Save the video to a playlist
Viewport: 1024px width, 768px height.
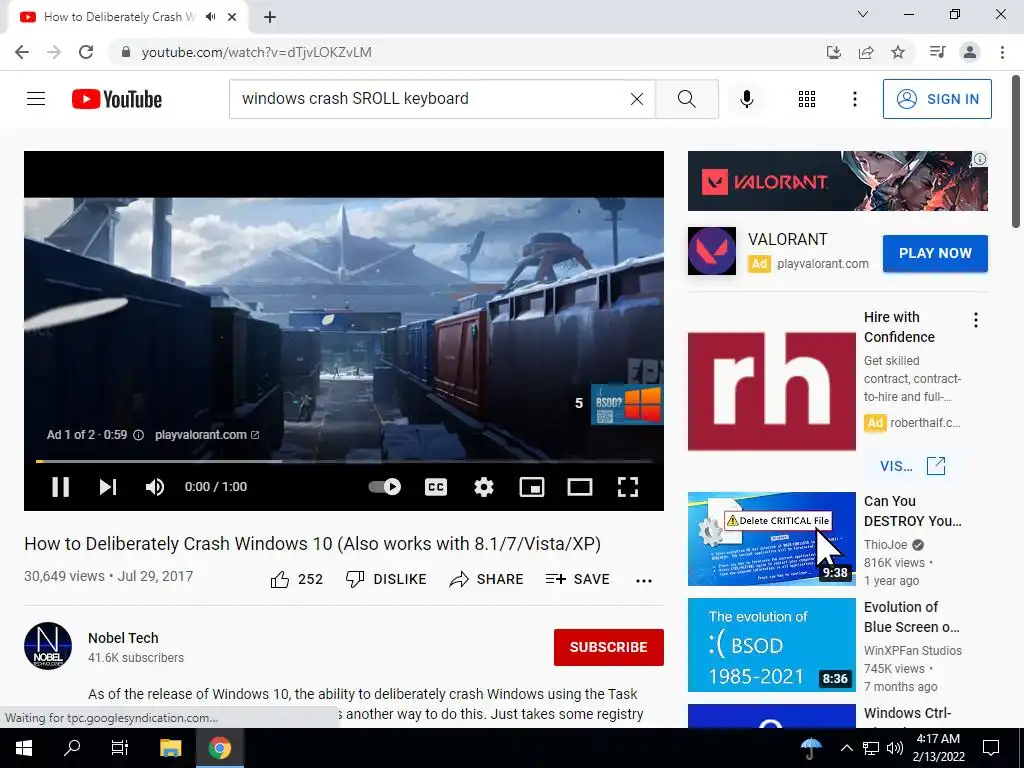tap(578, 579)
